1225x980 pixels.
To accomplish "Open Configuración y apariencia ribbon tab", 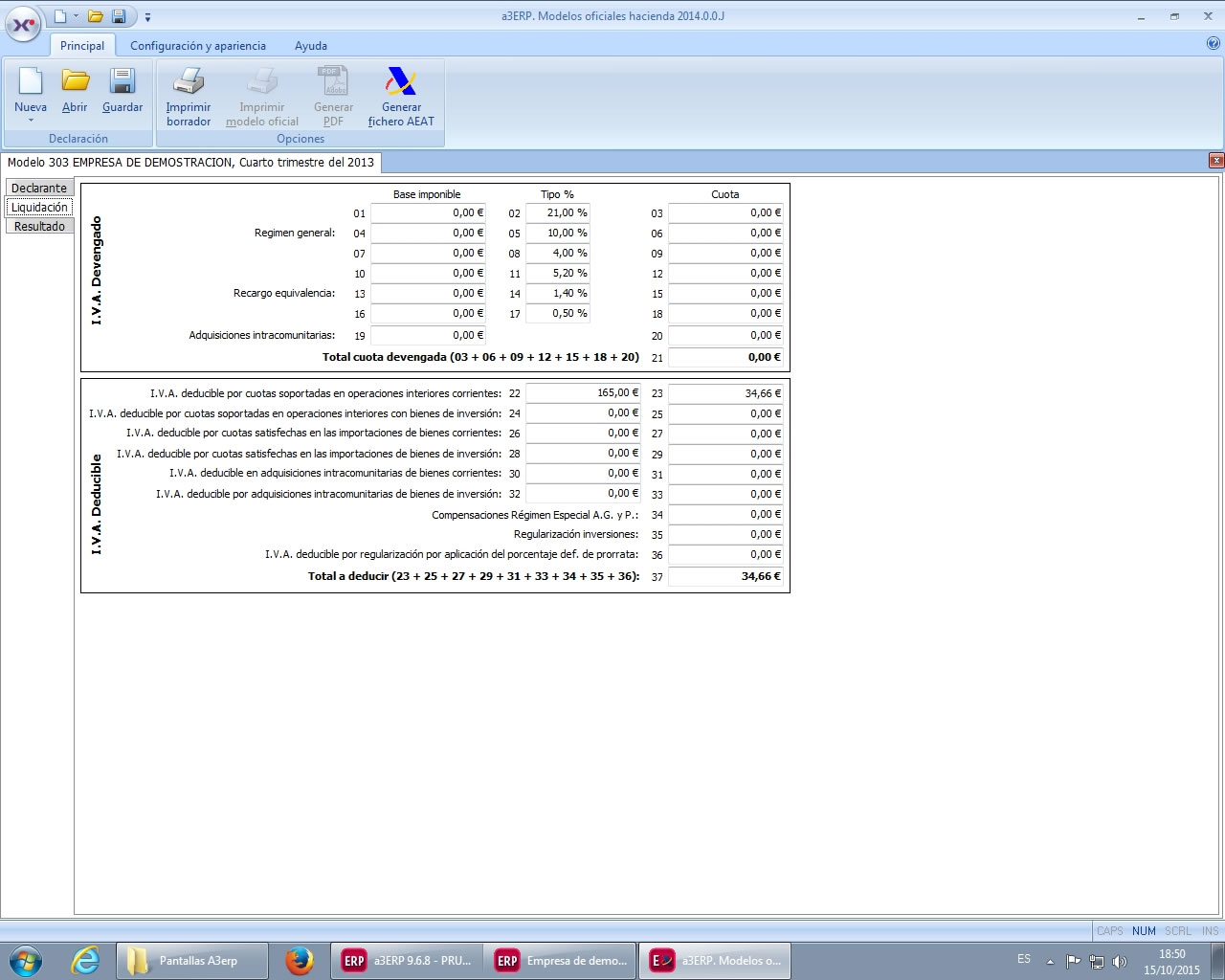I will 198,46.
